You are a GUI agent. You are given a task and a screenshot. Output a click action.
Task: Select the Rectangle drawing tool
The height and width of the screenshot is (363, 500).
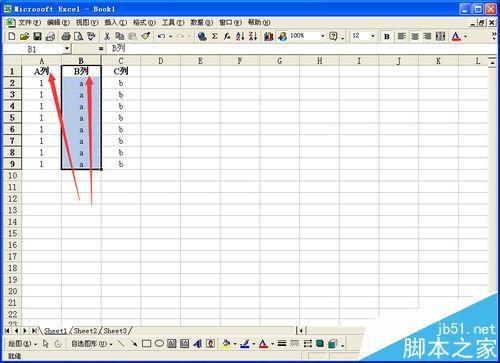146,343
